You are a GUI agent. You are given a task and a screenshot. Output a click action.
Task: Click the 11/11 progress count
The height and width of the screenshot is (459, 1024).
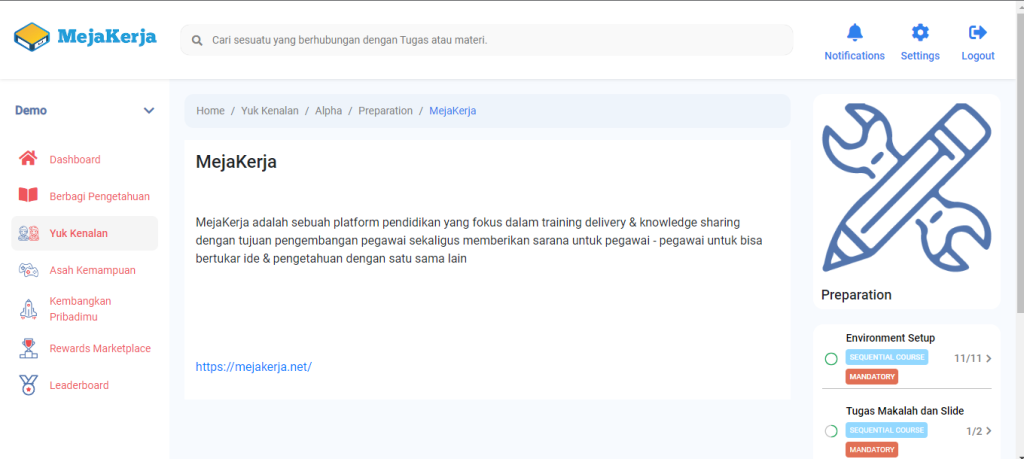967,358
